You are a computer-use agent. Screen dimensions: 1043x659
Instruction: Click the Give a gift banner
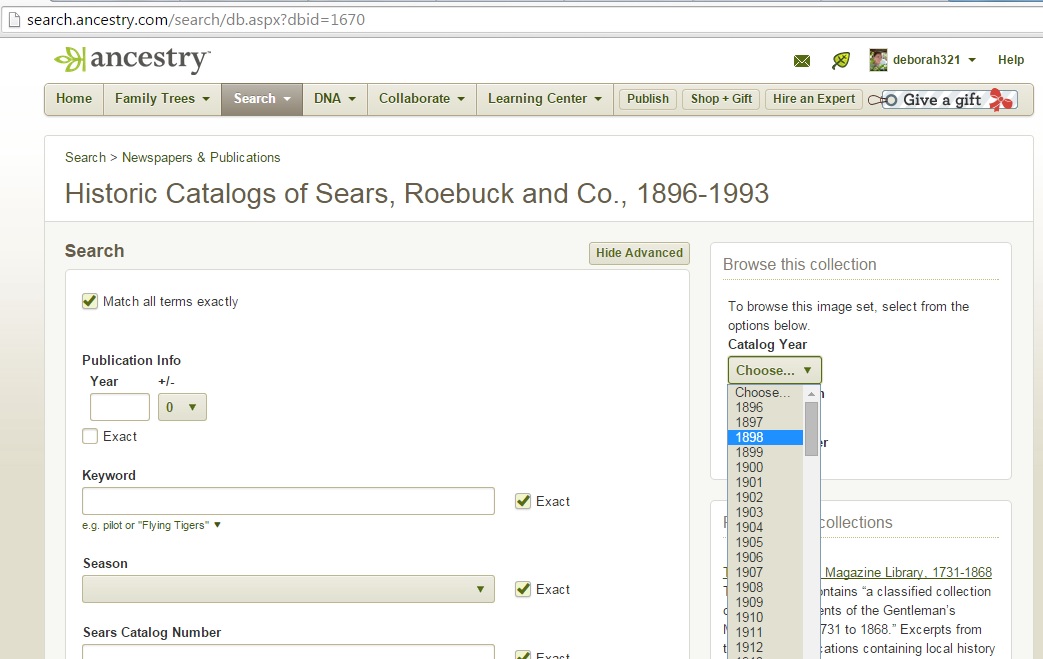coord(949,99)
